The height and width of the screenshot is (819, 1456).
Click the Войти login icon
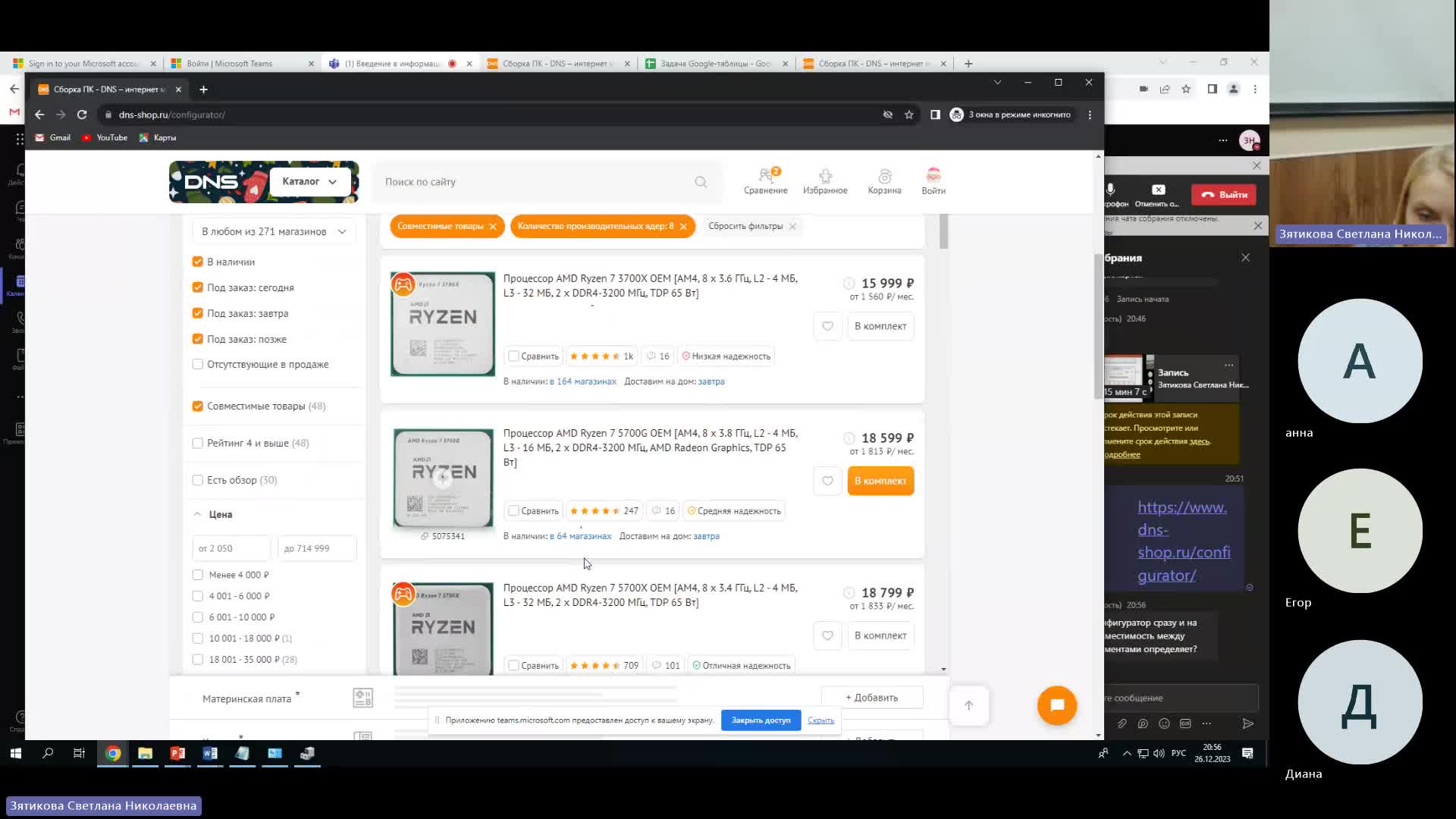coord(934,181)
